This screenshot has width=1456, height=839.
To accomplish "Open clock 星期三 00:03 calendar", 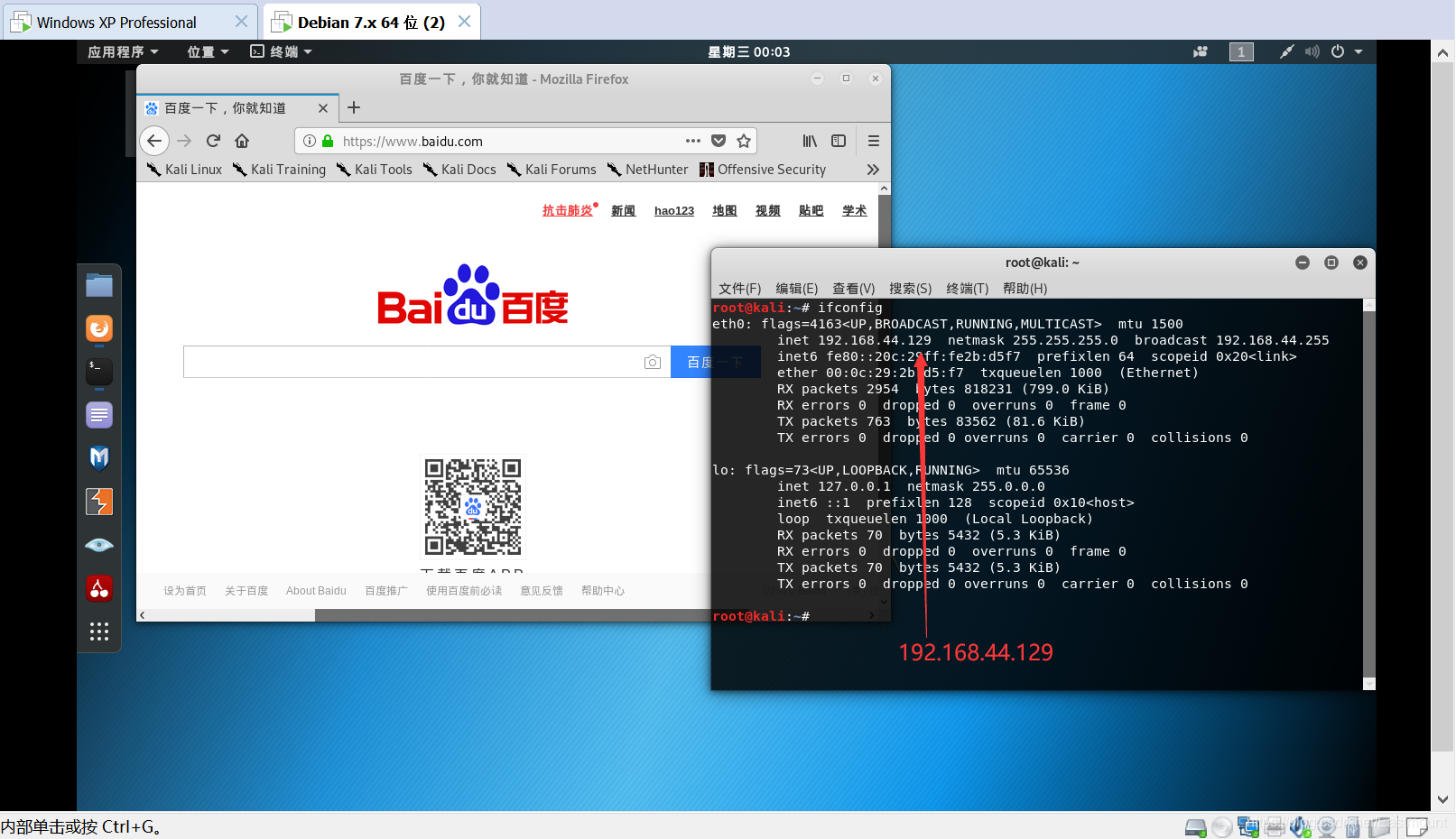I will point(749,51).
